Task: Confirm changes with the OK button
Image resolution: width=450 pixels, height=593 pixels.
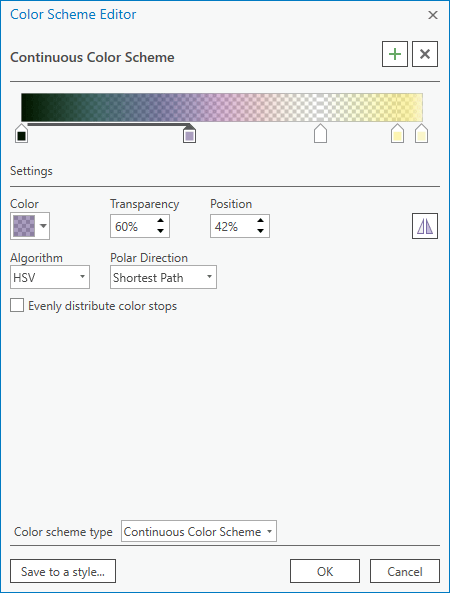Action: click(x=325, y=571)
